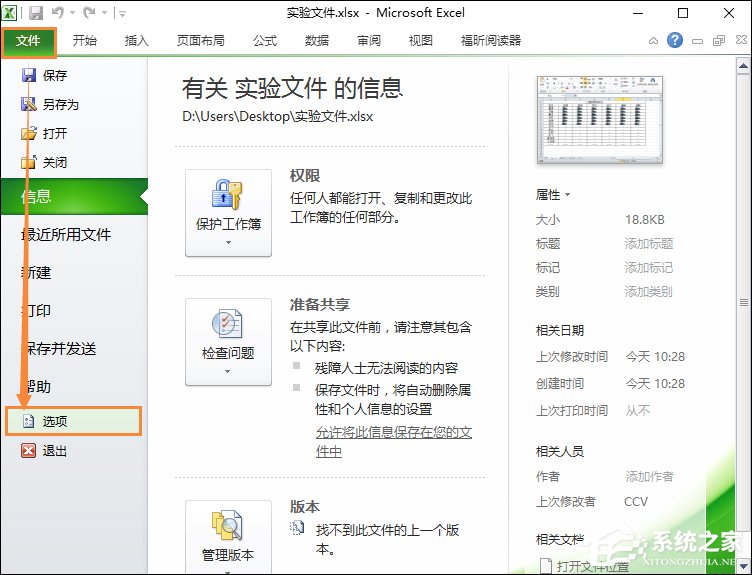Expand the 属性 (Properties) dropdown arrow
This screenshot has width=752, height=575.
pos(568,195)
